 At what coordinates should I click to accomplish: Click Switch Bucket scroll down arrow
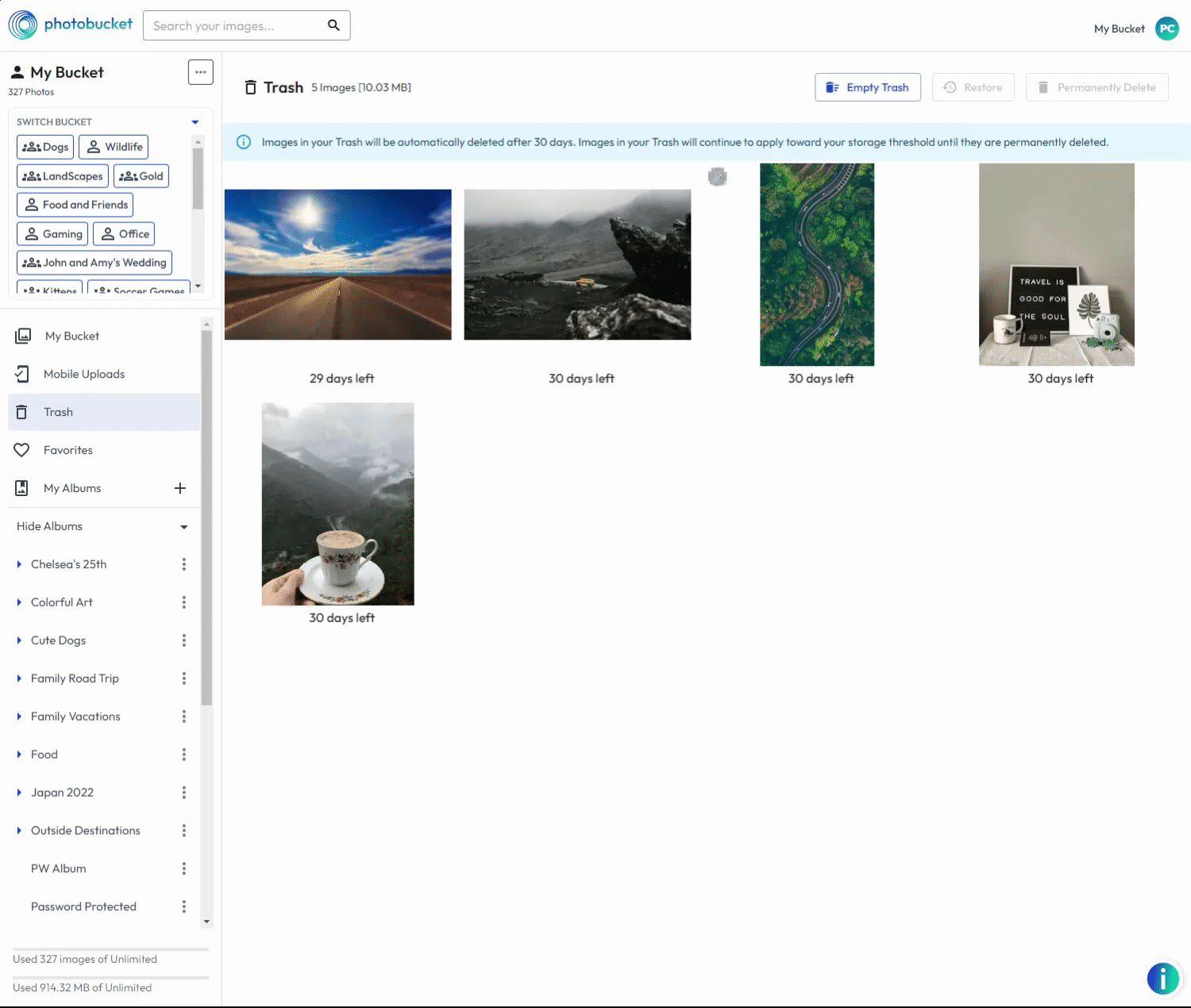(x=198, y=287)
